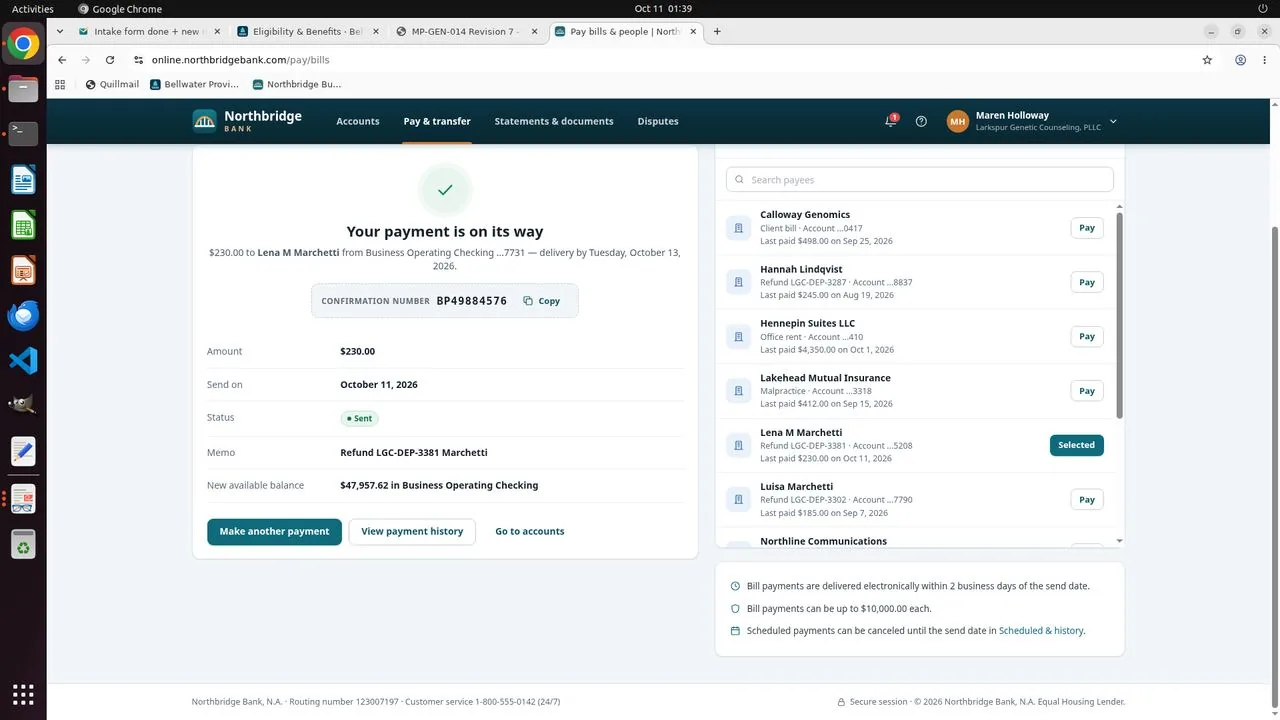Pay Hannah Lindqvist
Viewport: 1280px width, 720px height.
pos(1087,283)
